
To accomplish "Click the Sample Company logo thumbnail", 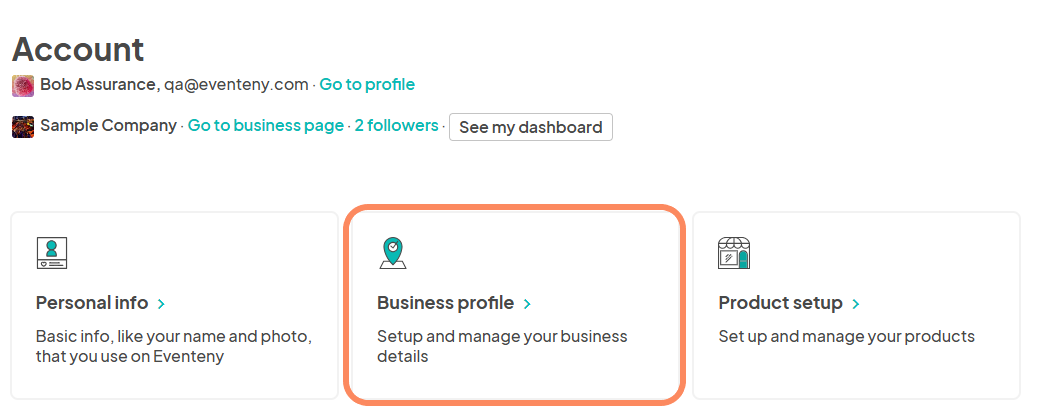I will 23,127.
